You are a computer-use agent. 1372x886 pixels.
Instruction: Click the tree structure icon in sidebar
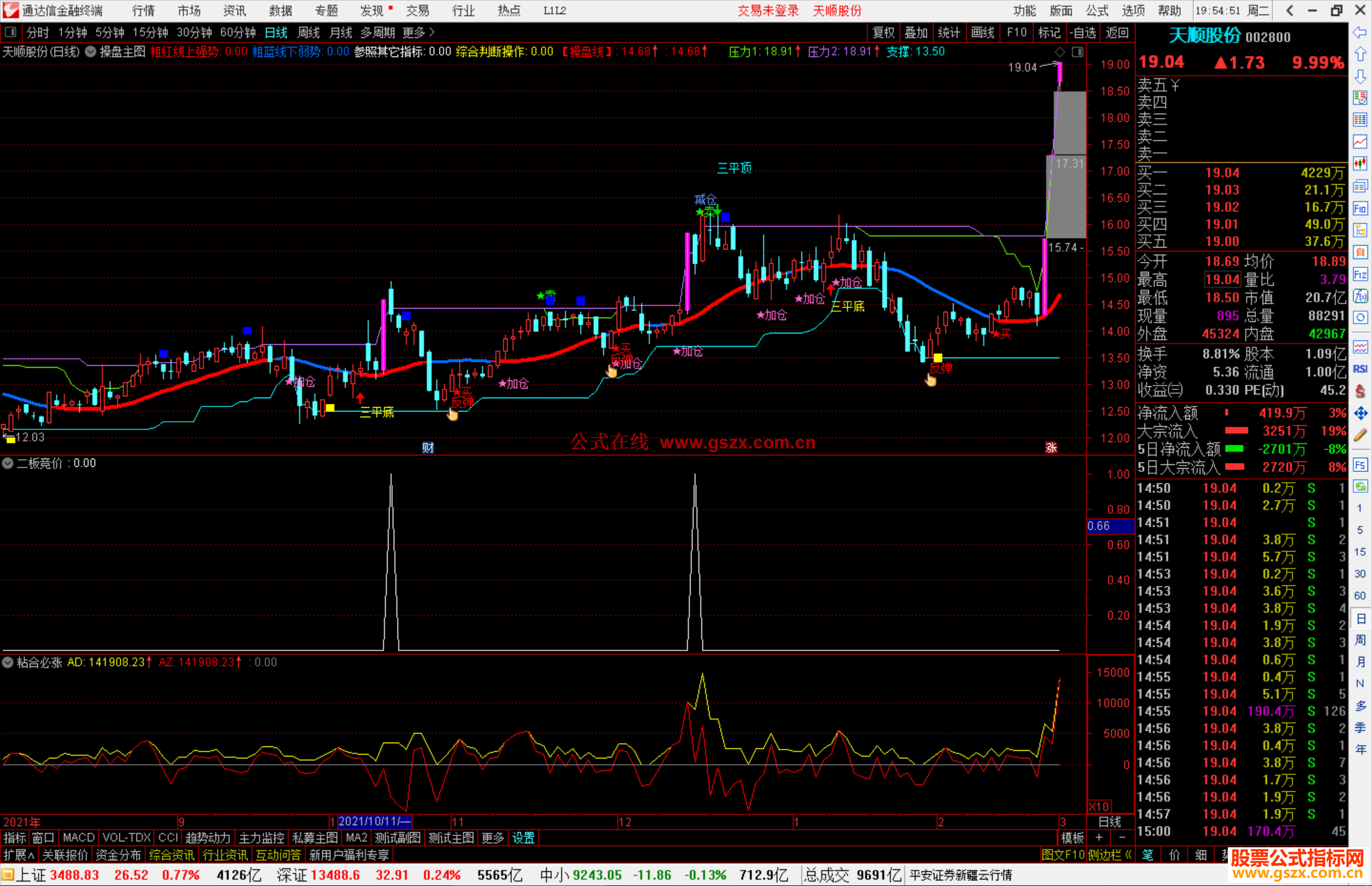[x=1360, y=231]
